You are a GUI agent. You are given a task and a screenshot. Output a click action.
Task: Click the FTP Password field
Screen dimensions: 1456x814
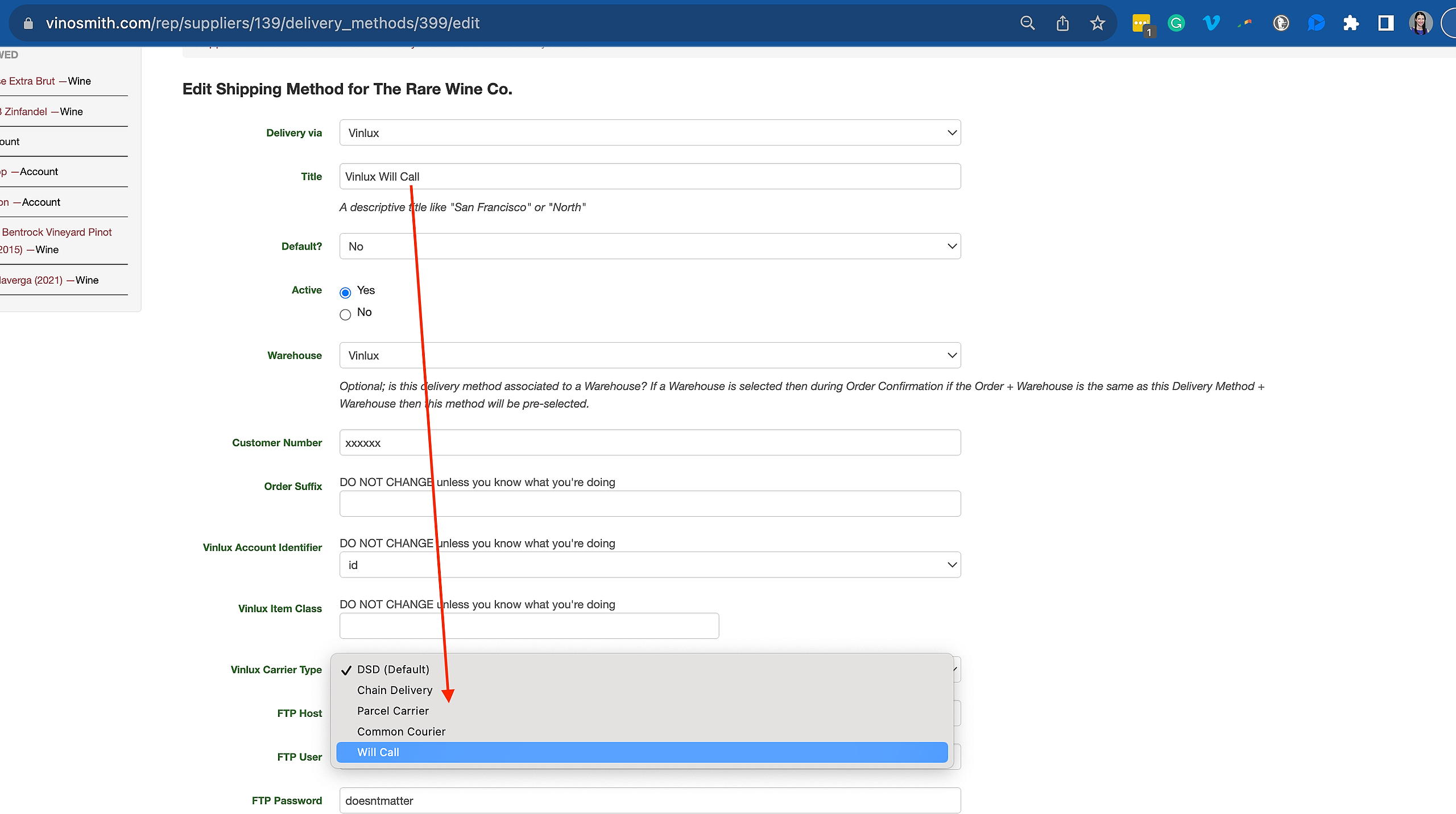click(x=650, y=800)
